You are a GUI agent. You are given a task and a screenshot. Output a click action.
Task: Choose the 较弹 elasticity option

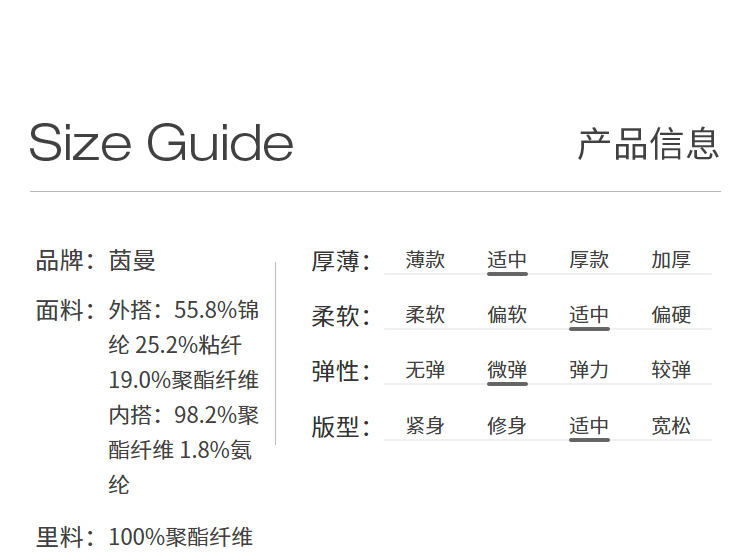coord(671,370)
